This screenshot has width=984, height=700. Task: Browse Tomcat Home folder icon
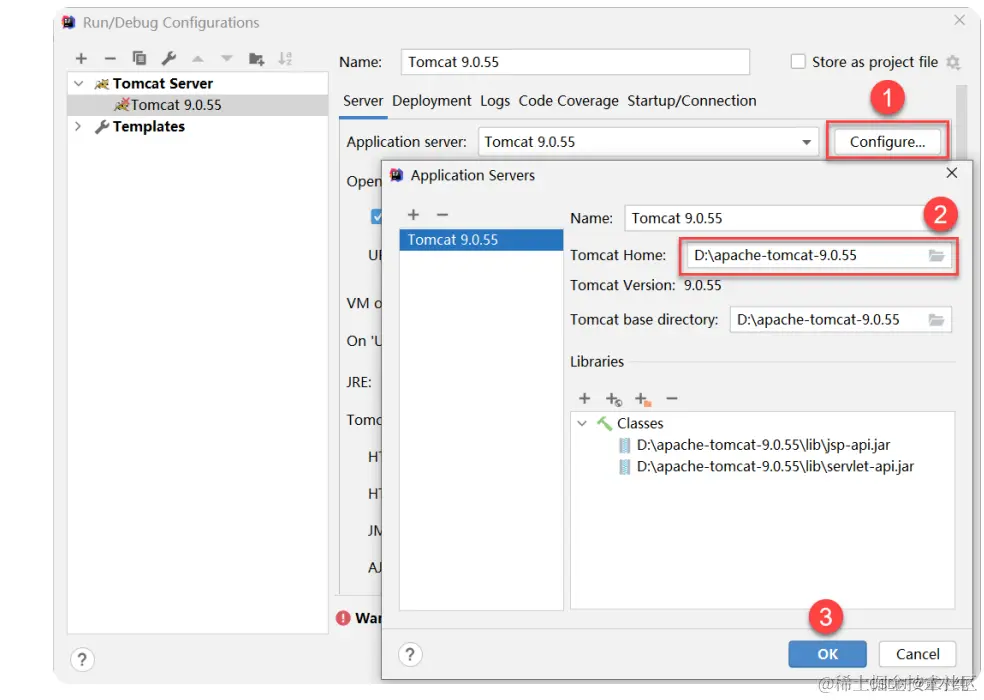[936, 256]
